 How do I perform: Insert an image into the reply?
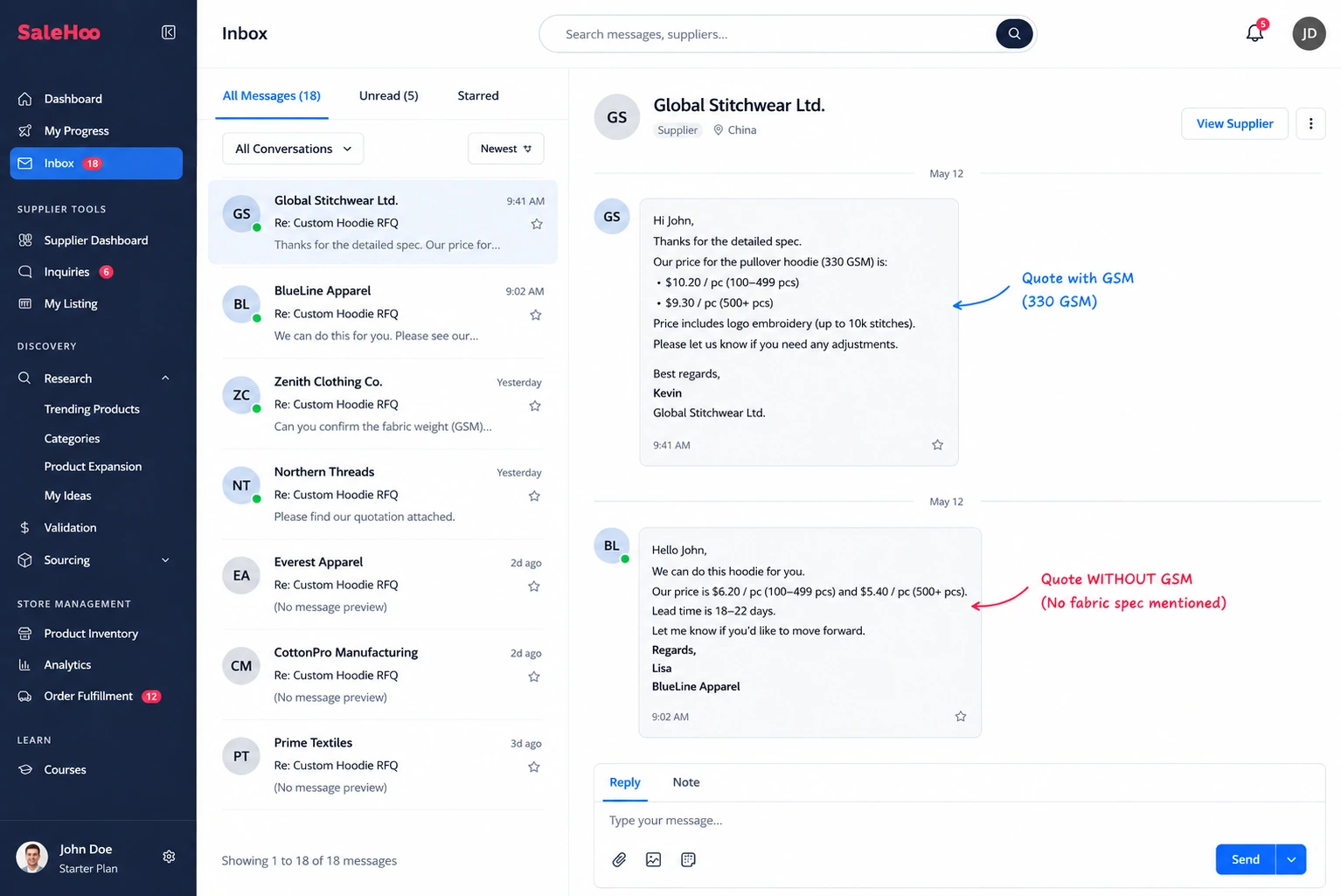[x=653, y=859]
